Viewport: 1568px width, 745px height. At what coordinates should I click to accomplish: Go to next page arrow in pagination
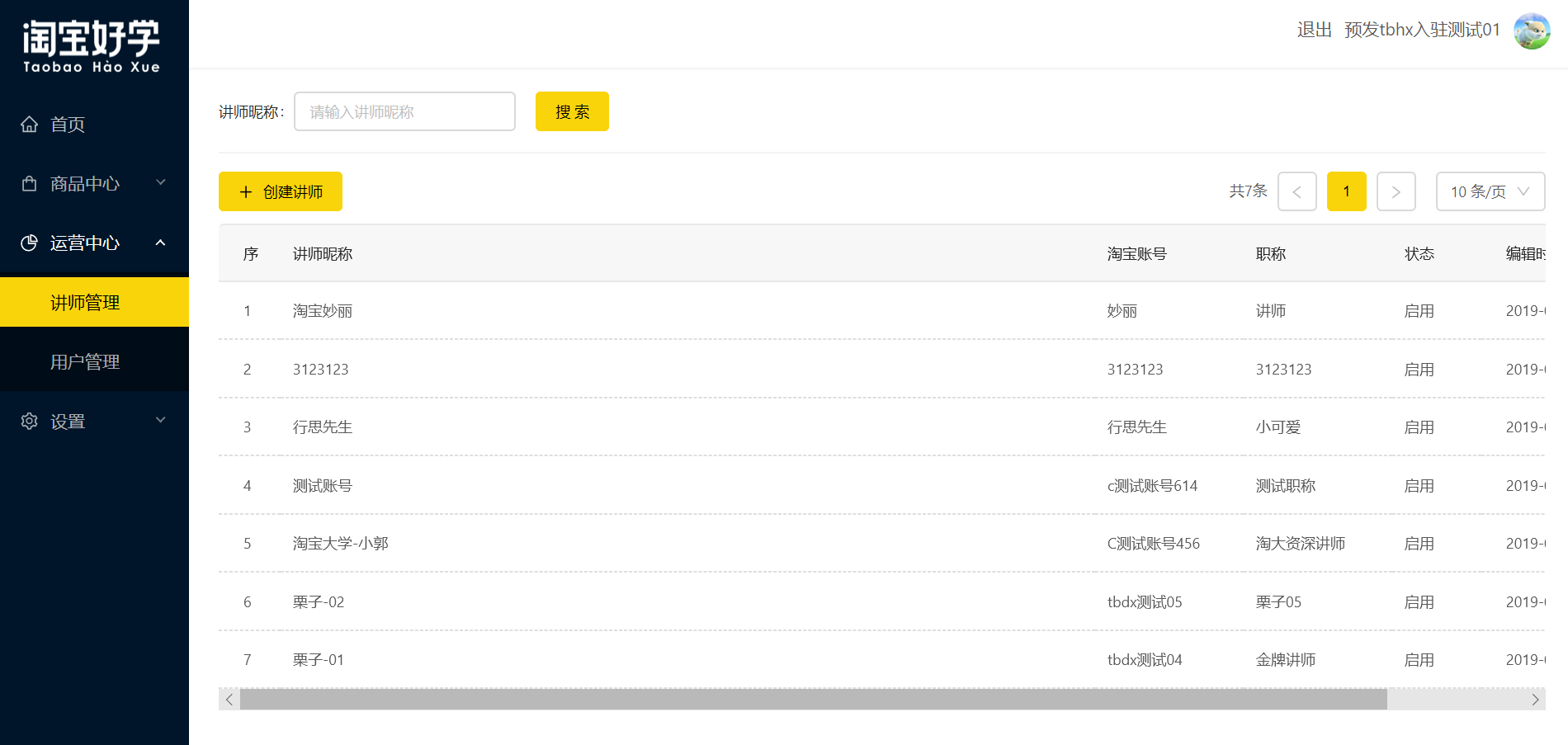[1396, 191]
